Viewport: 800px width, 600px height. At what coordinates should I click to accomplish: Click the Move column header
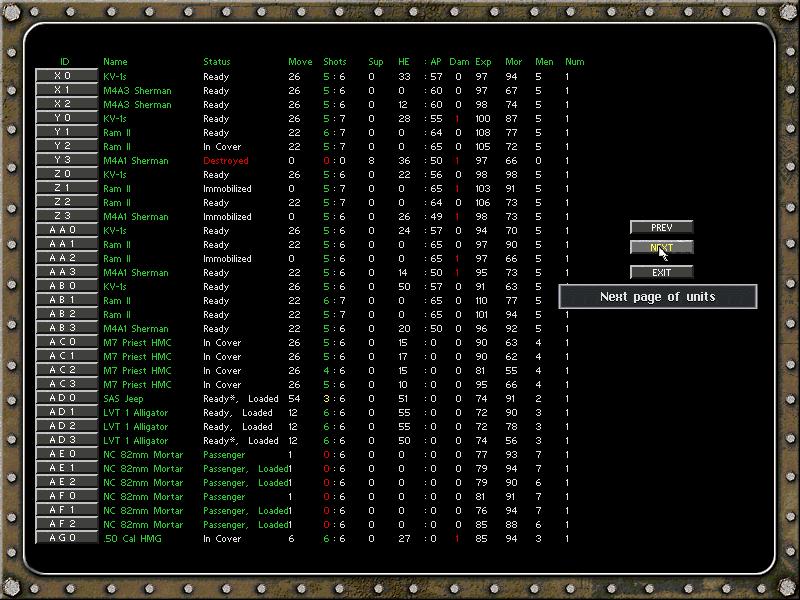pos(300,62)
